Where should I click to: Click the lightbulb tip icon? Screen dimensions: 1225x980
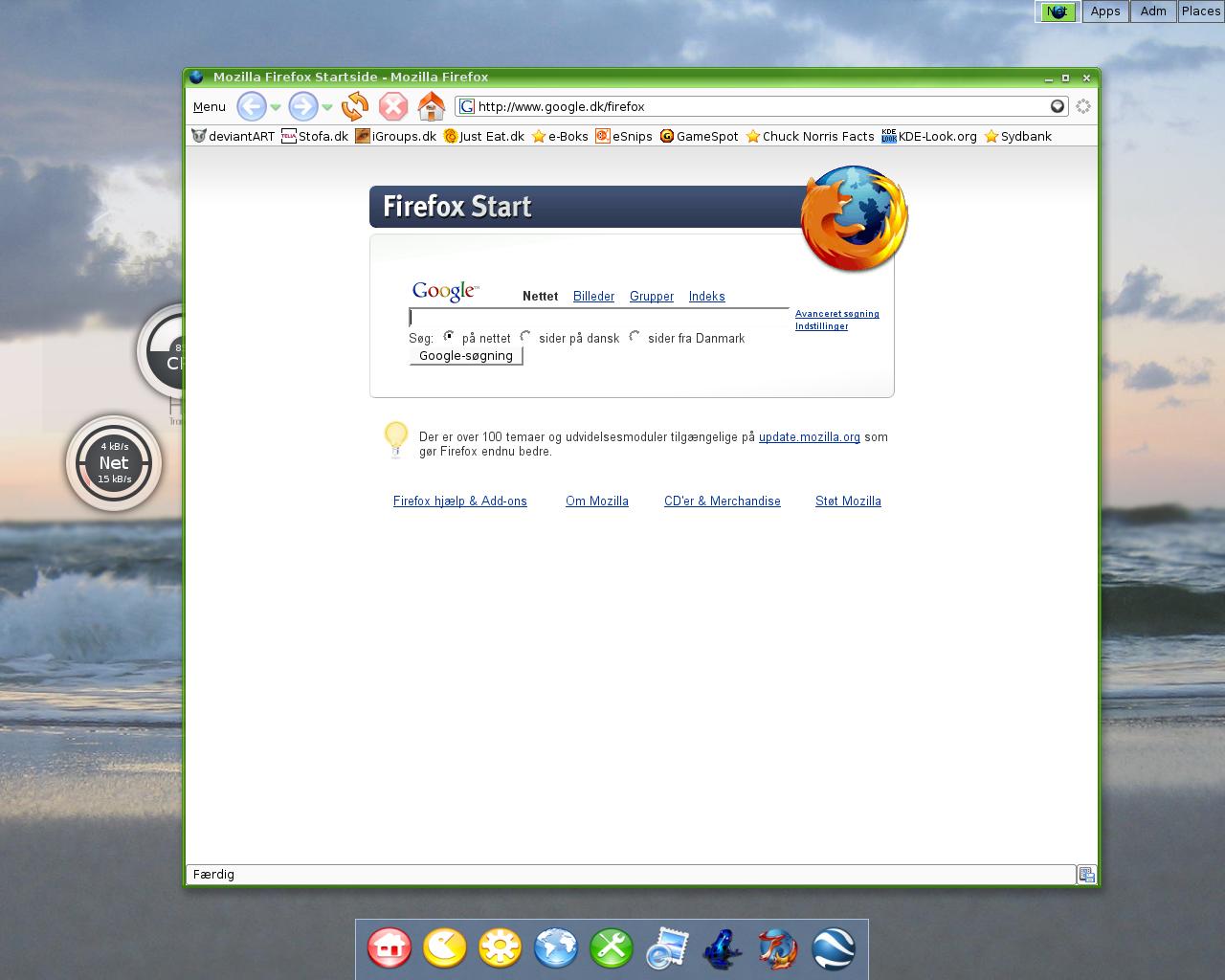396,439
